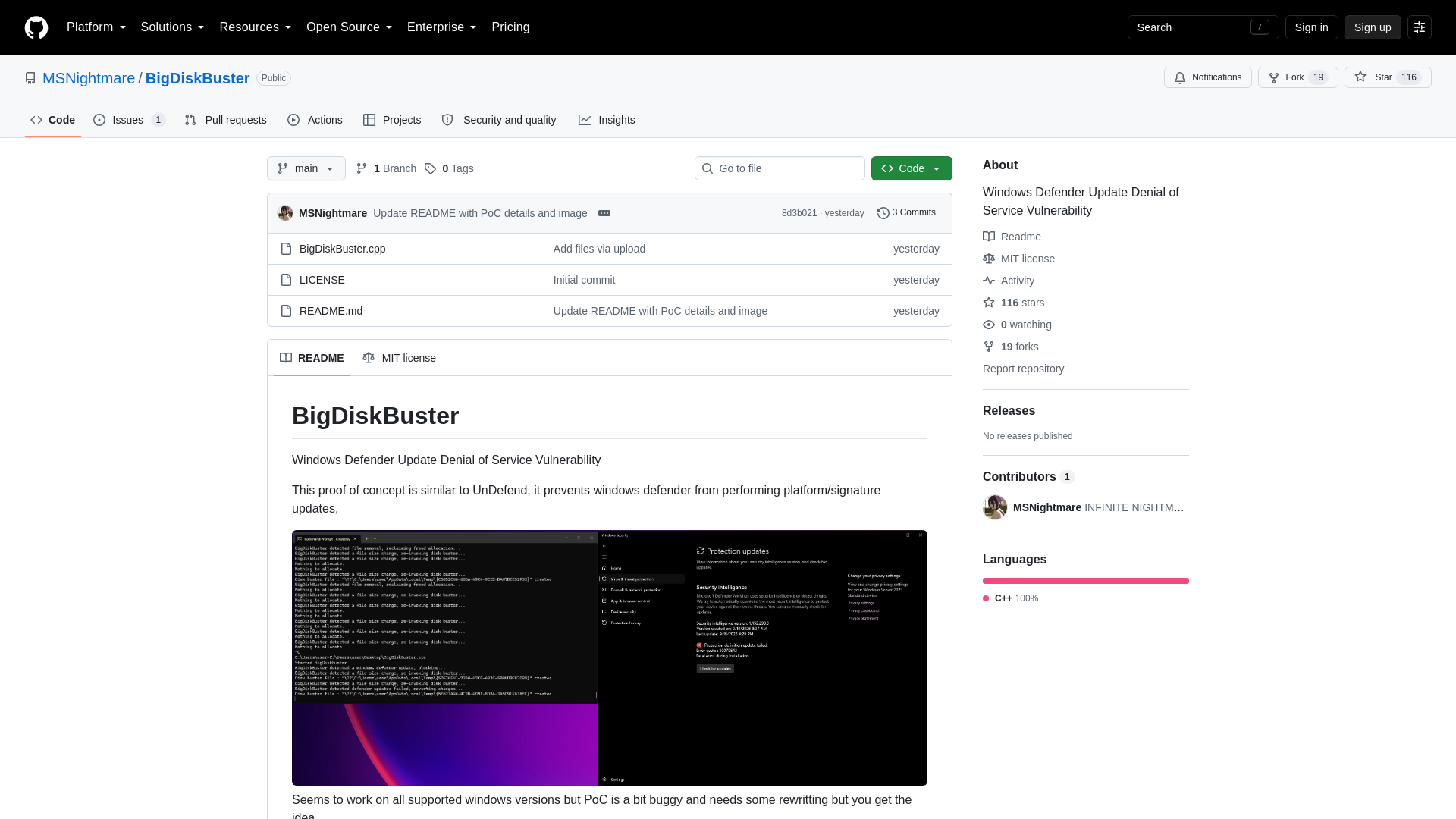
Task: View 116 stars link
Action: [1013, 303]
